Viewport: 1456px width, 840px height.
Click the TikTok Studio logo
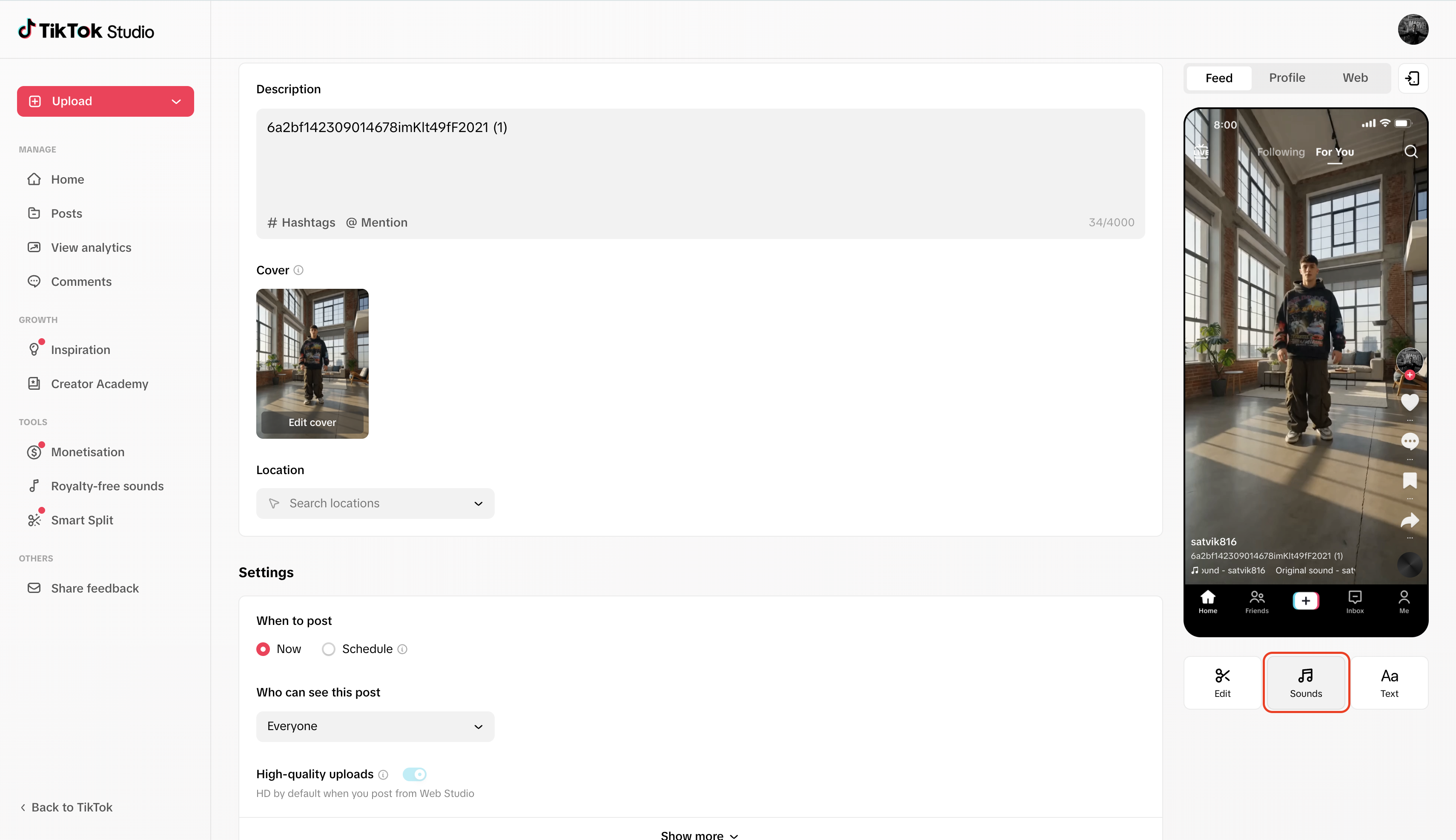click(86, 30)
